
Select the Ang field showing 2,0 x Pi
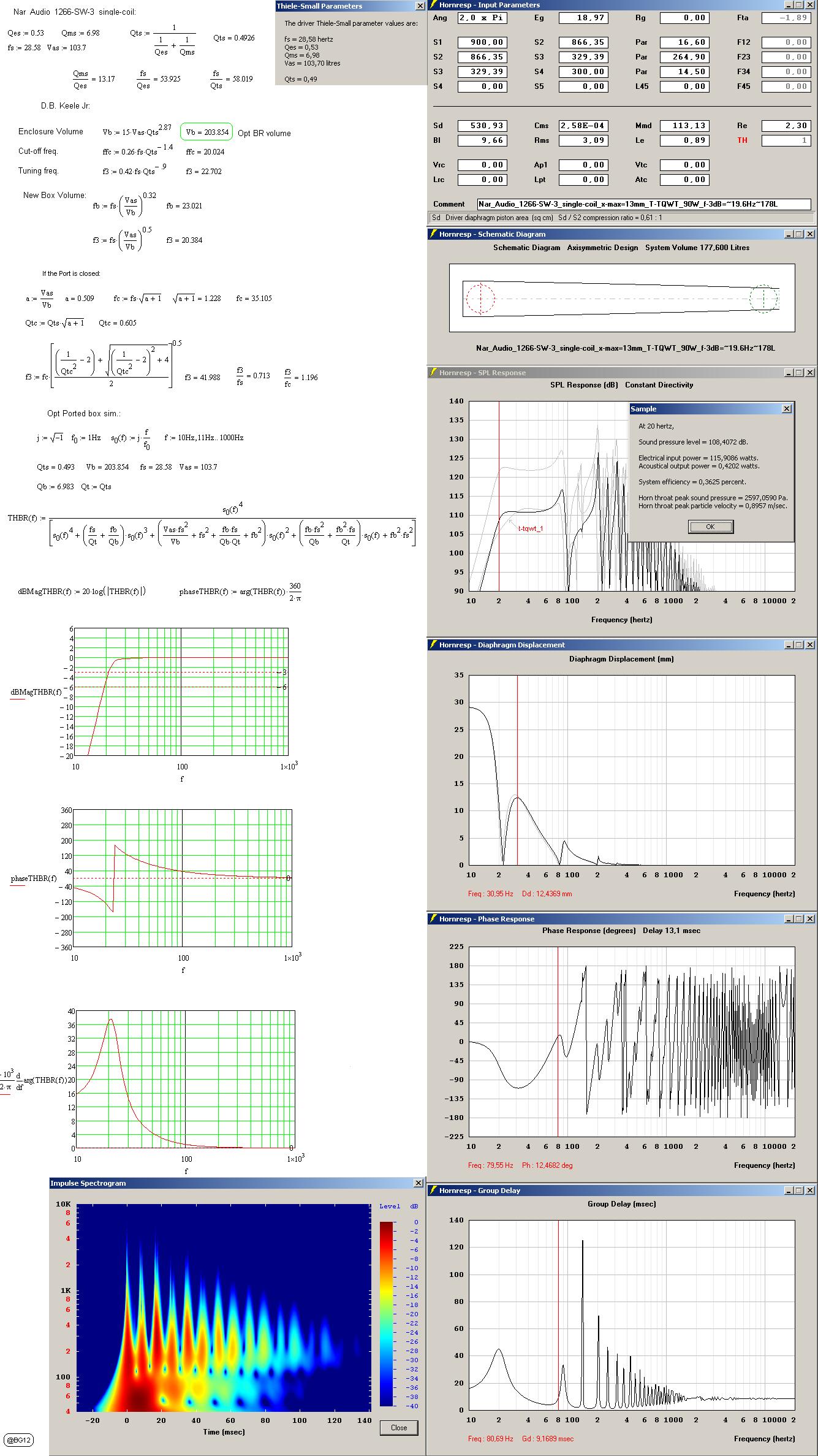pyautogui.click(x=482, y=18)
